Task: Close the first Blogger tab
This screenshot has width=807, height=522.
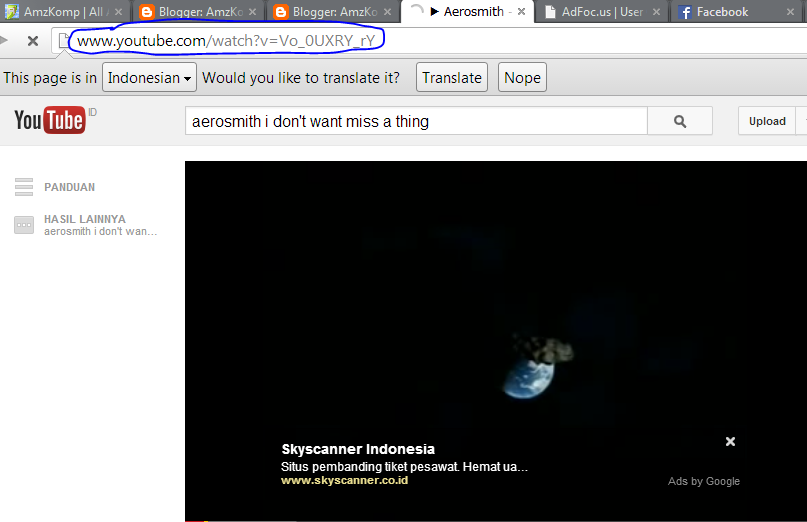Action: (253, 12)
